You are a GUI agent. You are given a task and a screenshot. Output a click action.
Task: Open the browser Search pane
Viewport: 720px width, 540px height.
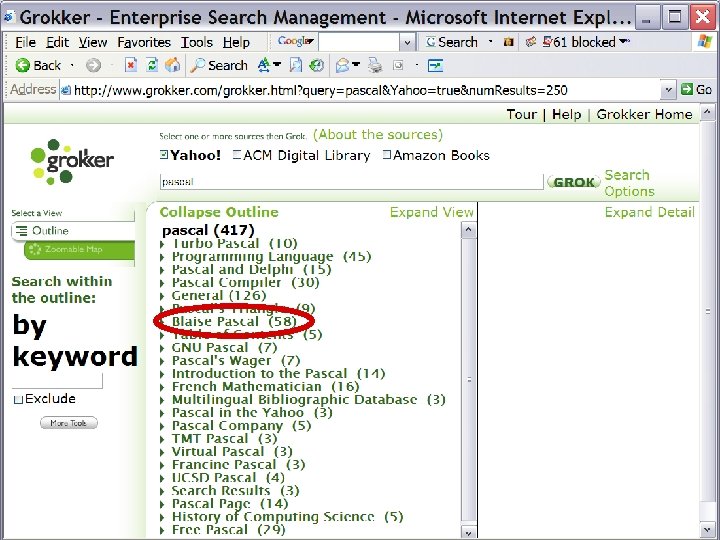(219, 66)
